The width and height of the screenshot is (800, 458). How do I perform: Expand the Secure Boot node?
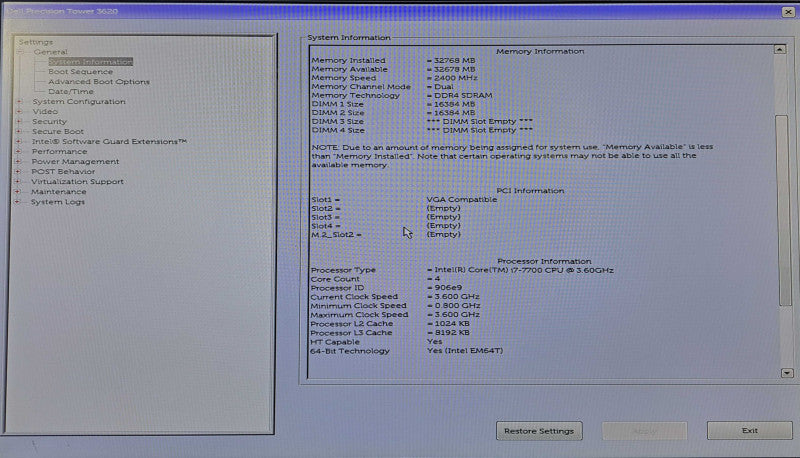(19, 131)
